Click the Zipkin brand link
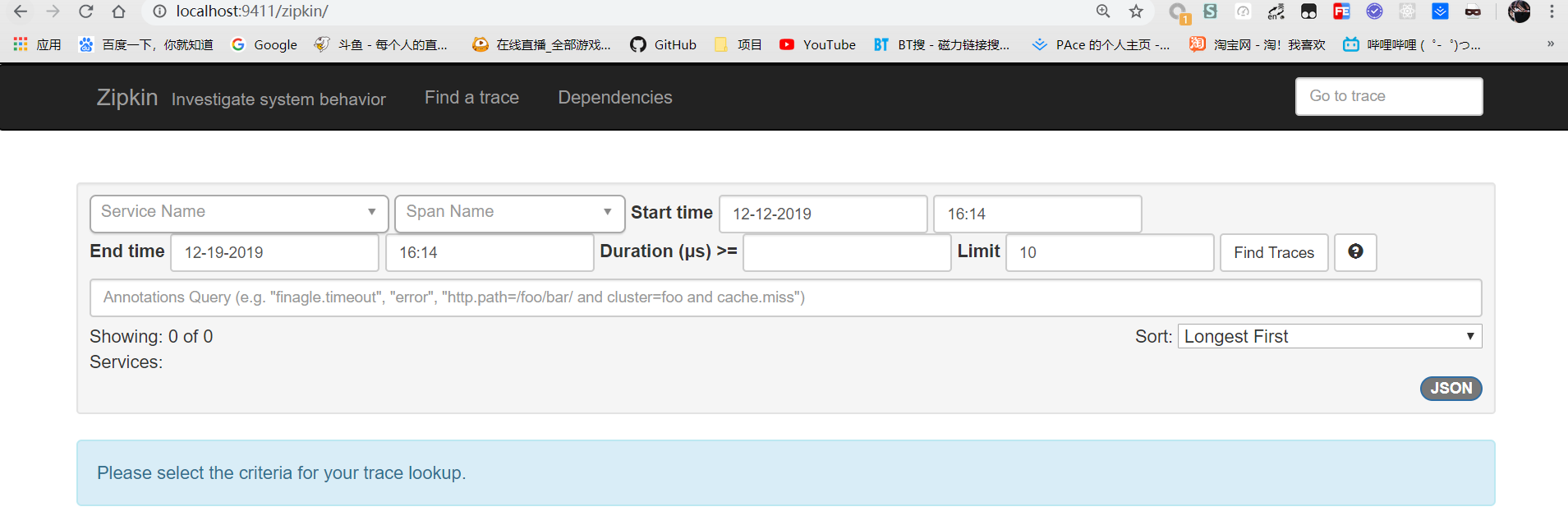This screenshot has width=1568, height=516. [x=126, y=97]
